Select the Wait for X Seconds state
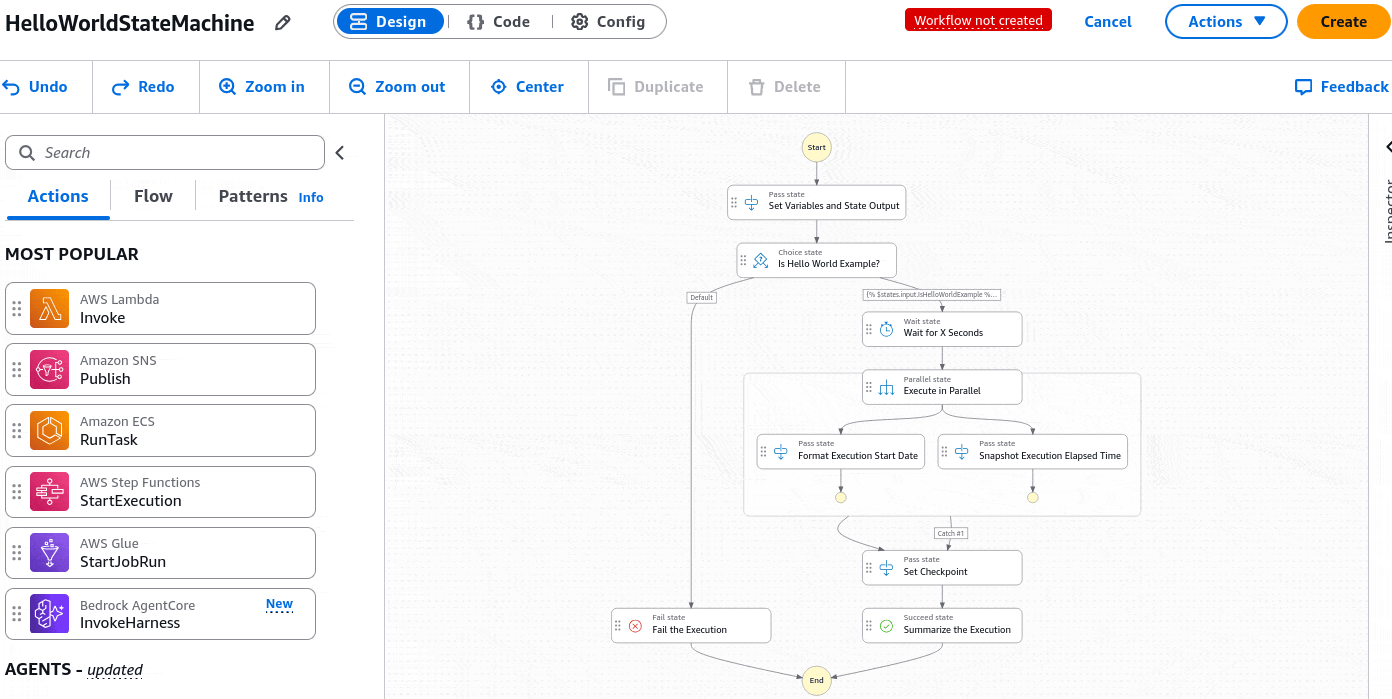The width and height of the screenshot is (1392, 699). [942, 329]
